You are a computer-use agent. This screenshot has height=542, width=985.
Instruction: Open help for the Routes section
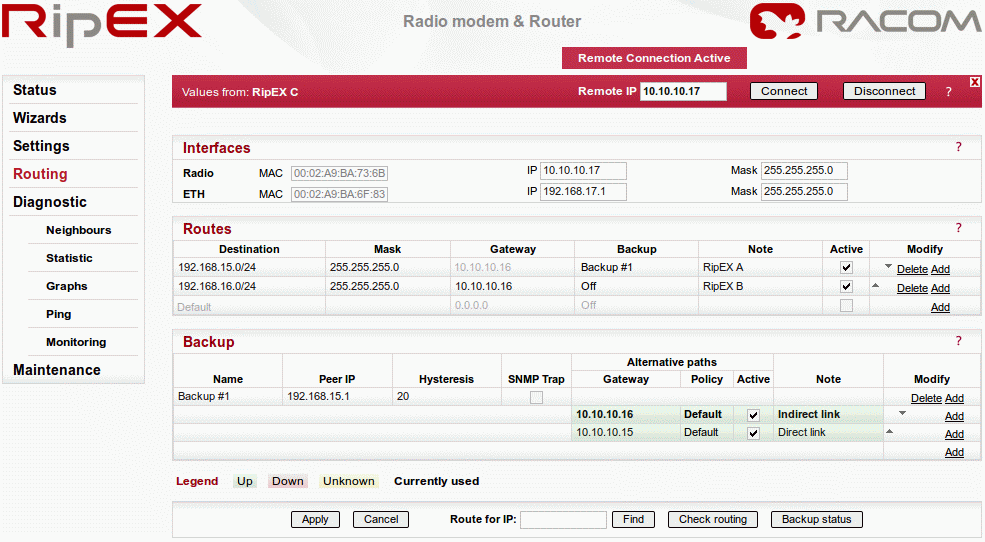pos(959,228)
